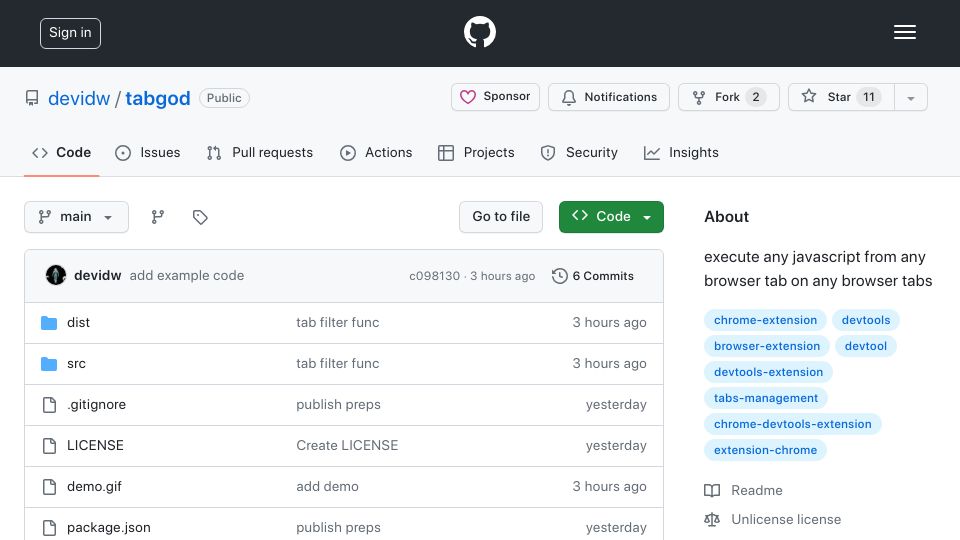Click the Fork count badge 2

756,97
